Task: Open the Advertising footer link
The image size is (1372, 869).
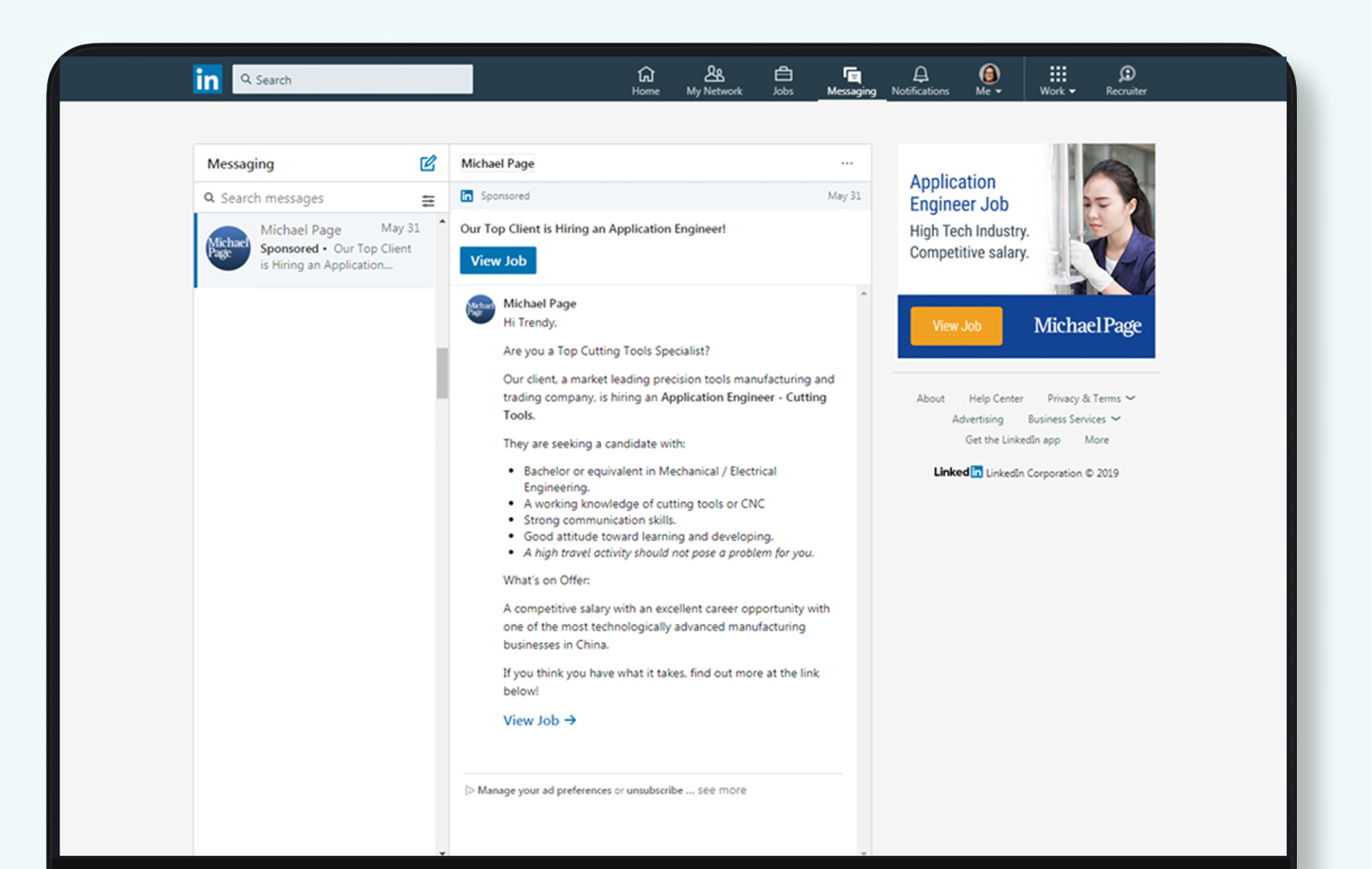Action: point(977,419)
